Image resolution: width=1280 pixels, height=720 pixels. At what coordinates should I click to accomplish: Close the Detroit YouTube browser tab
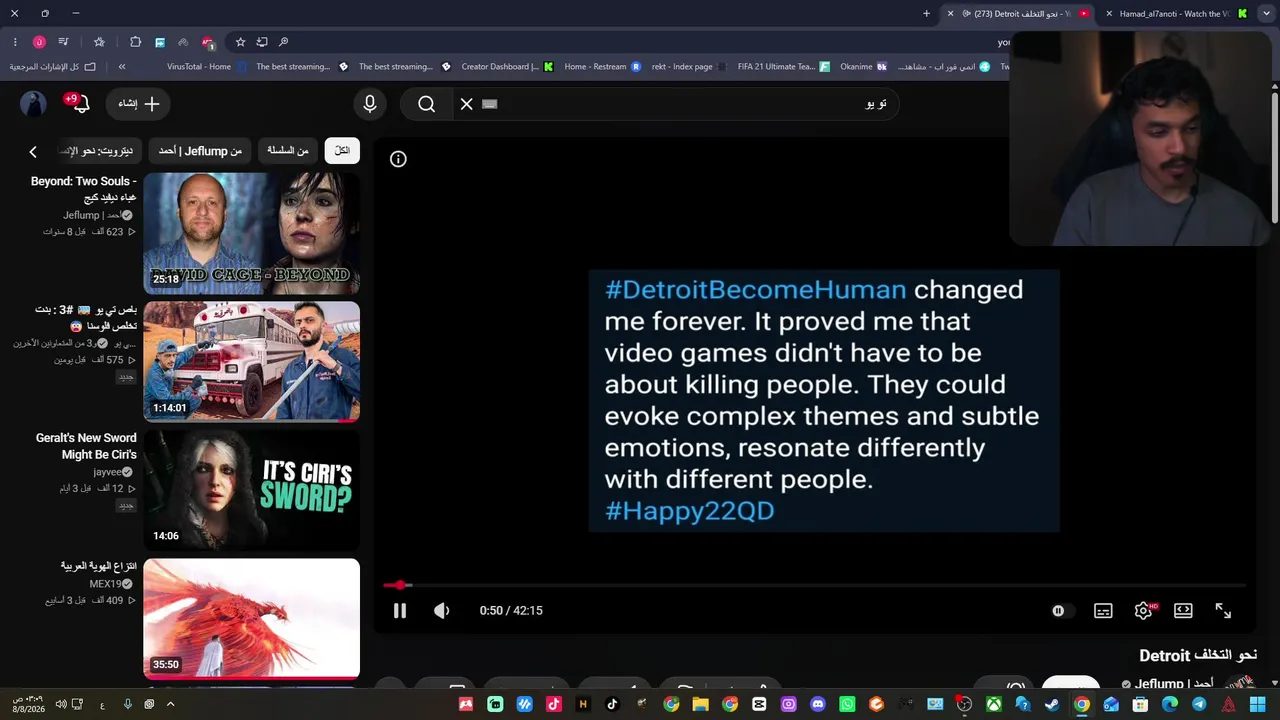pos(950,14)
